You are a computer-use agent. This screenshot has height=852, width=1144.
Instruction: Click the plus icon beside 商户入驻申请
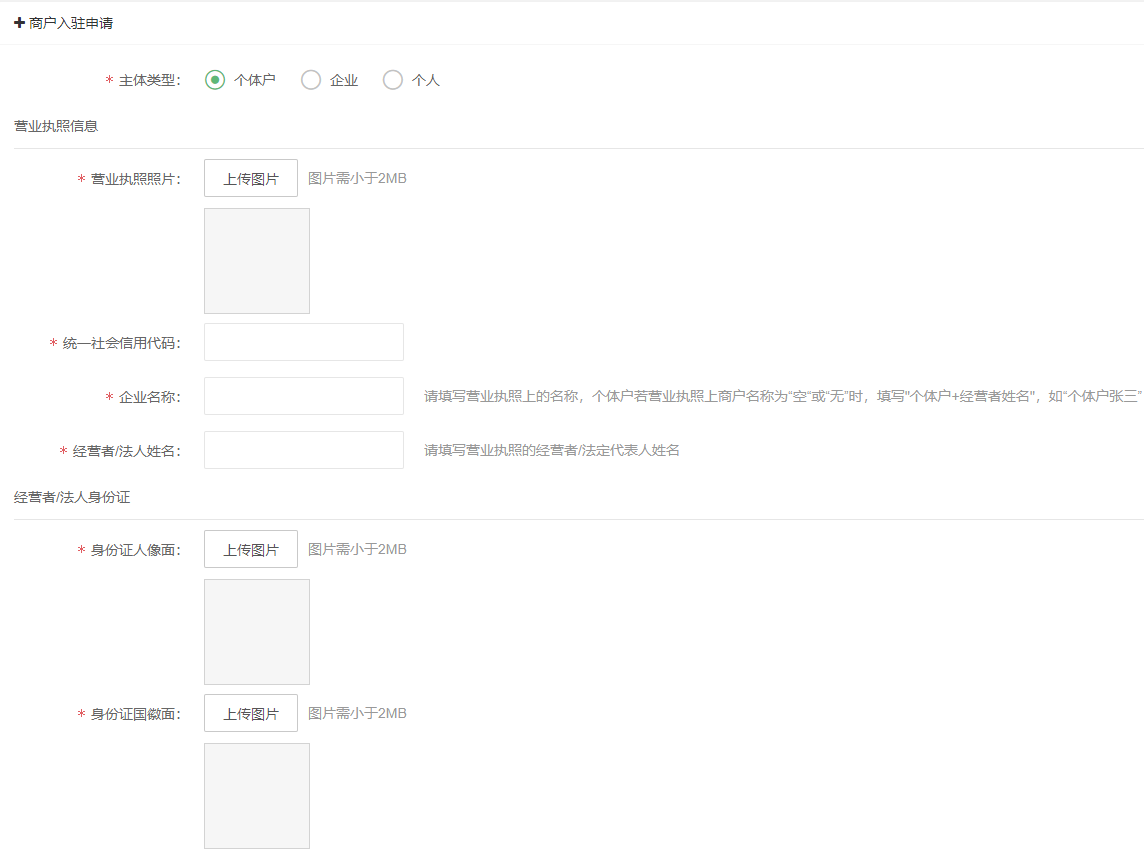click(x=20, y=23)
